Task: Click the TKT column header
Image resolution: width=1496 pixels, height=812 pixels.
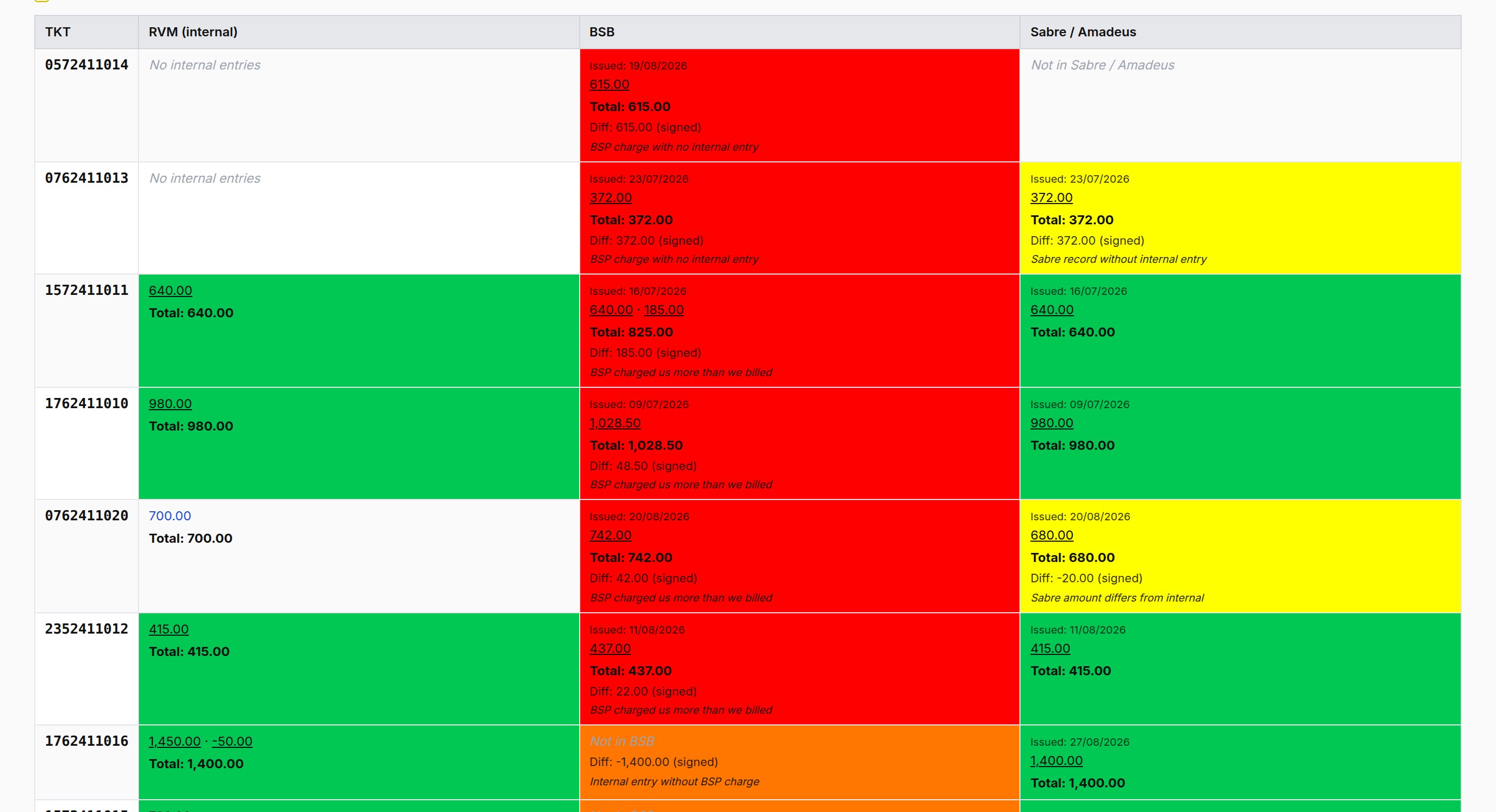Action: (x=87, y=32)
